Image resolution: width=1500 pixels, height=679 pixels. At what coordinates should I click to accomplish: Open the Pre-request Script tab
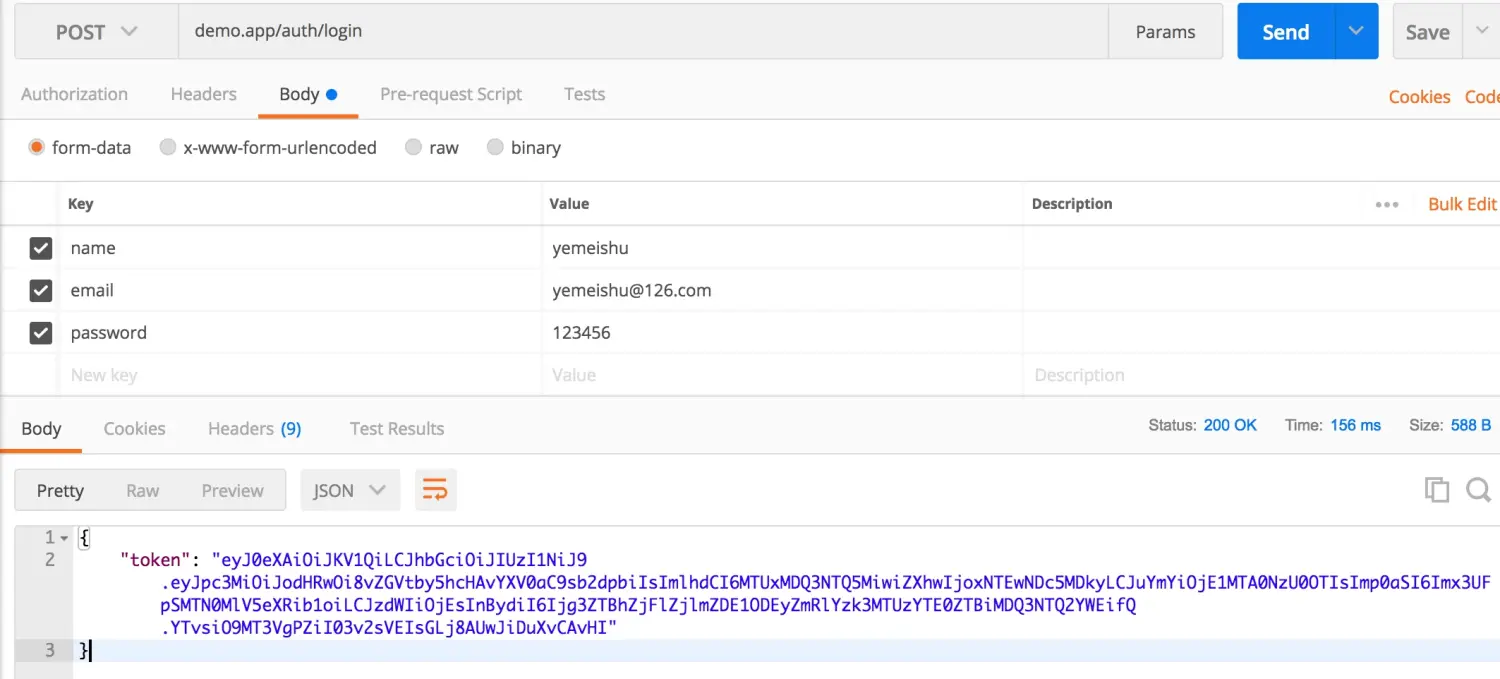click(x=451, y=94)
